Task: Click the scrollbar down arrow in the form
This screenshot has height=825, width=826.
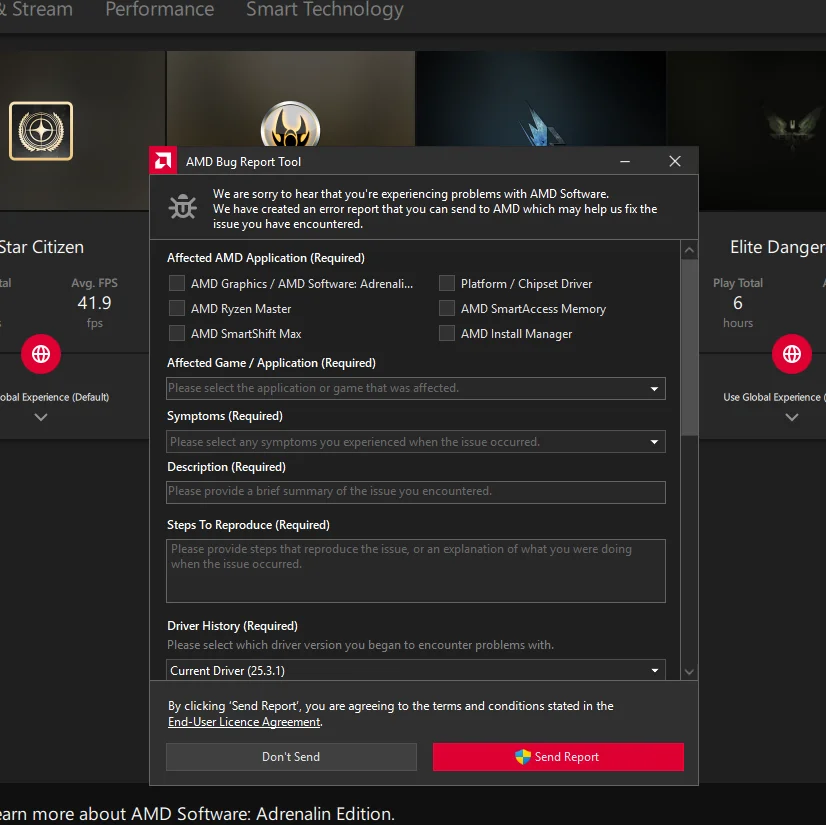Action: (x=689, y=672)
